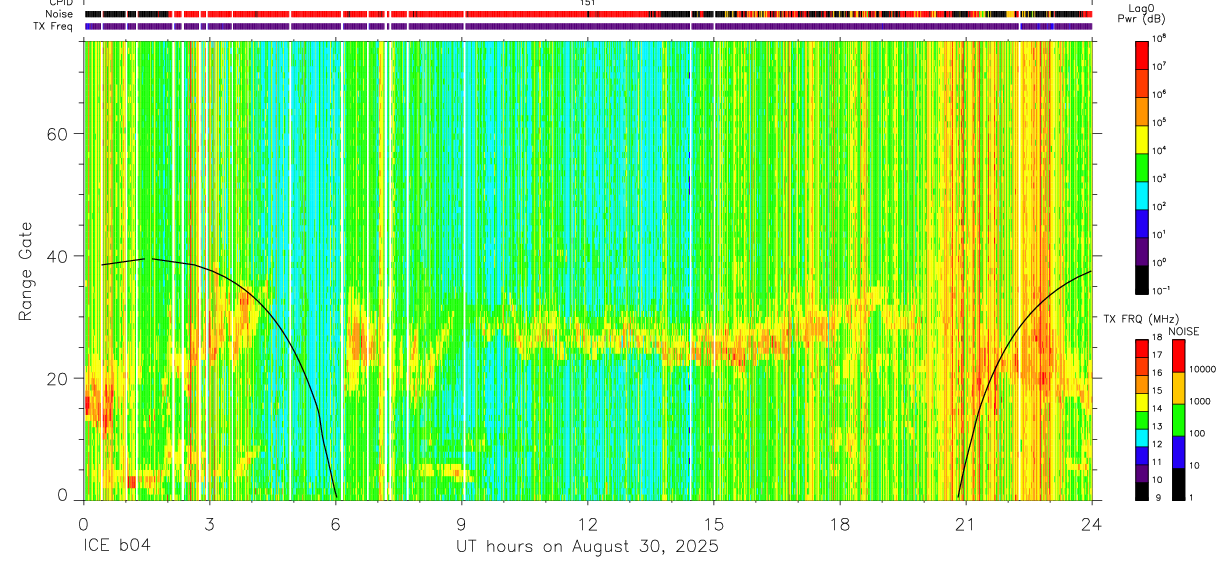Pick the red top segment of the TX FRQ colorbar
1228x567 pixels.
(x=1142, y=348)
